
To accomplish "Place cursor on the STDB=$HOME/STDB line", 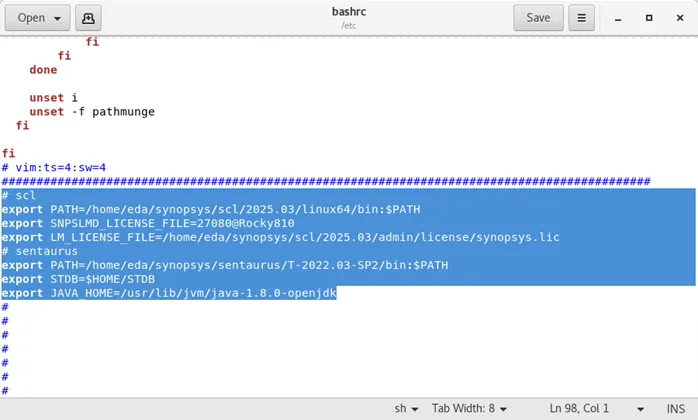I will 78,279.
